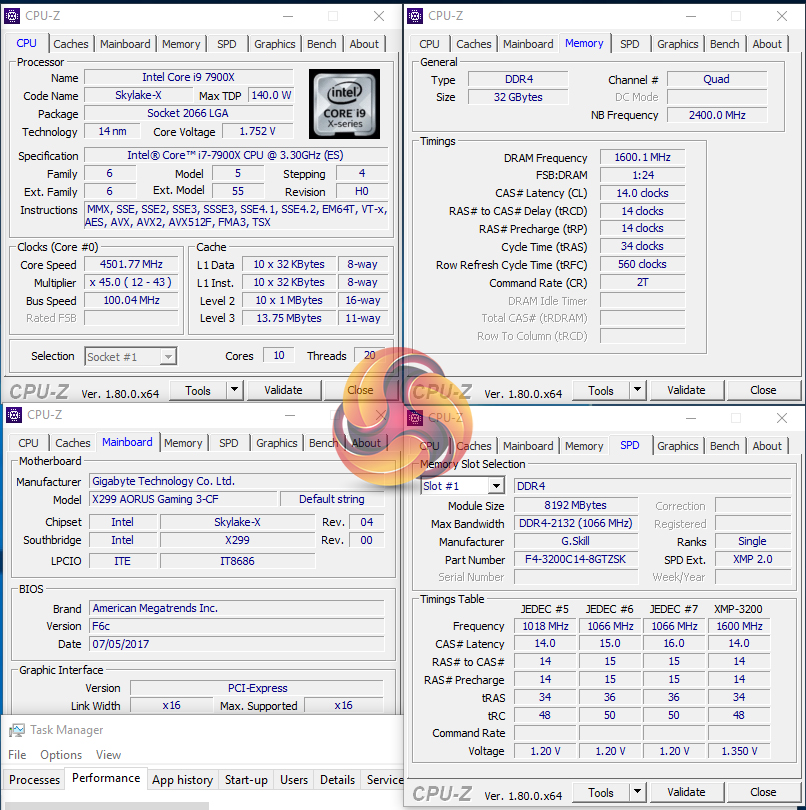Viewport: 806px width, 810px height.
Task: Click Tools button in SPD tab window
Action: [601, 792]
